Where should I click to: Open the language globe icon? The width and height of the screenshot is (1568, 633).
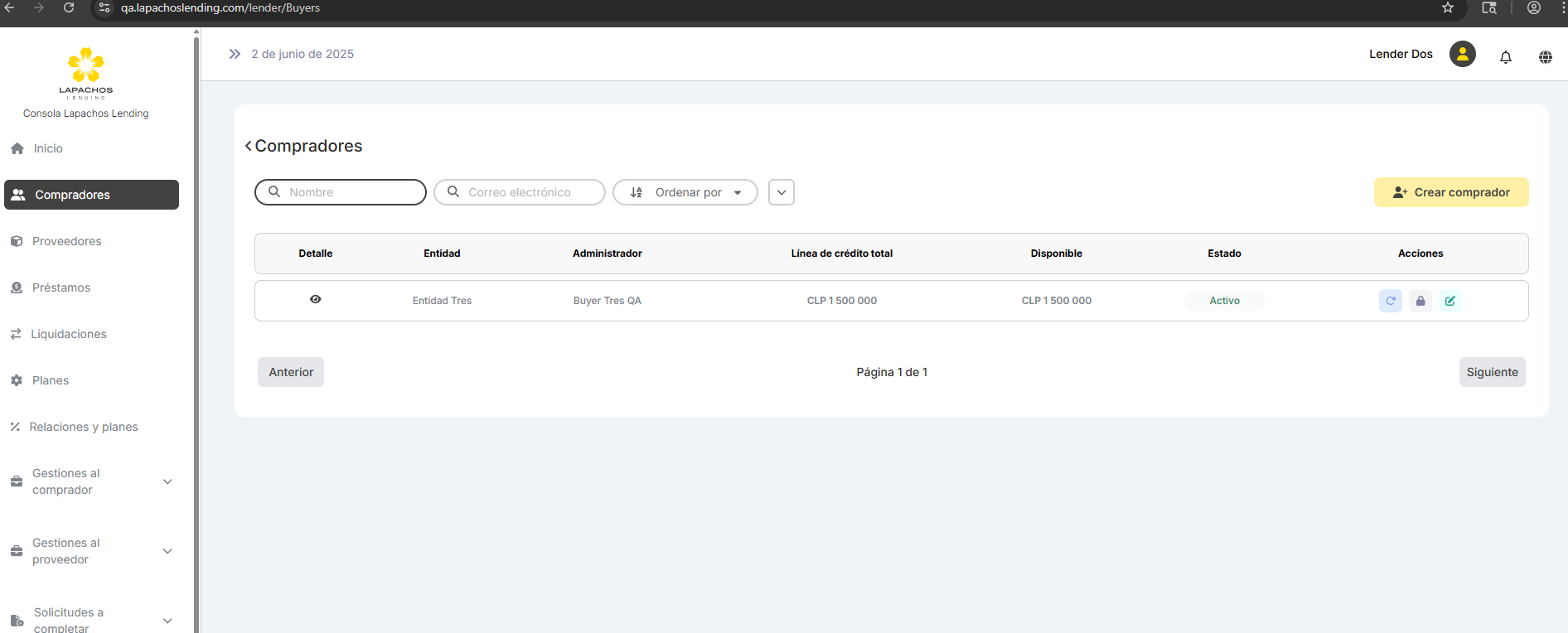1545,56
